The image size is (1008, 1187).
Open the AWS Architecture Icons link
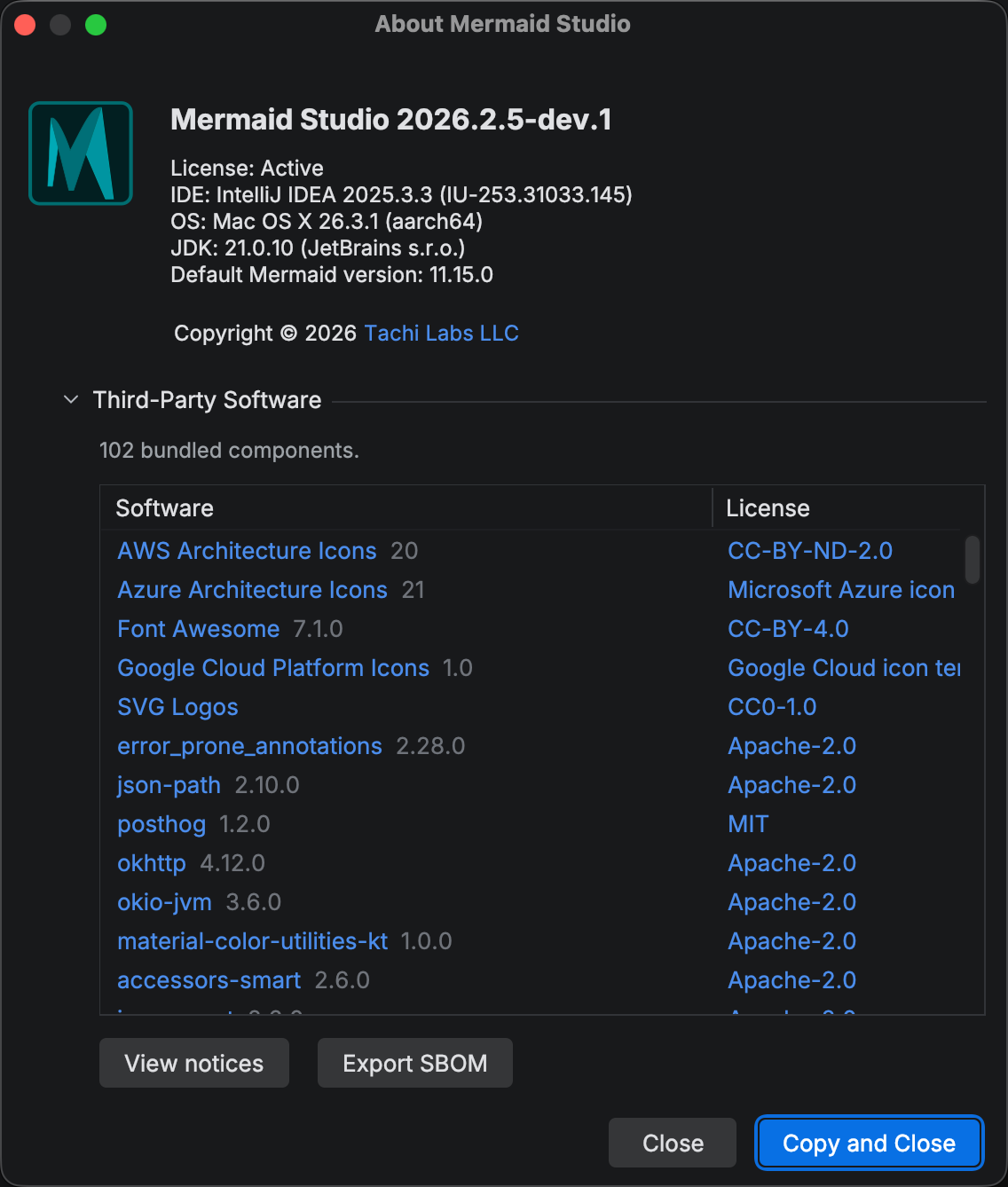[247, 551]
